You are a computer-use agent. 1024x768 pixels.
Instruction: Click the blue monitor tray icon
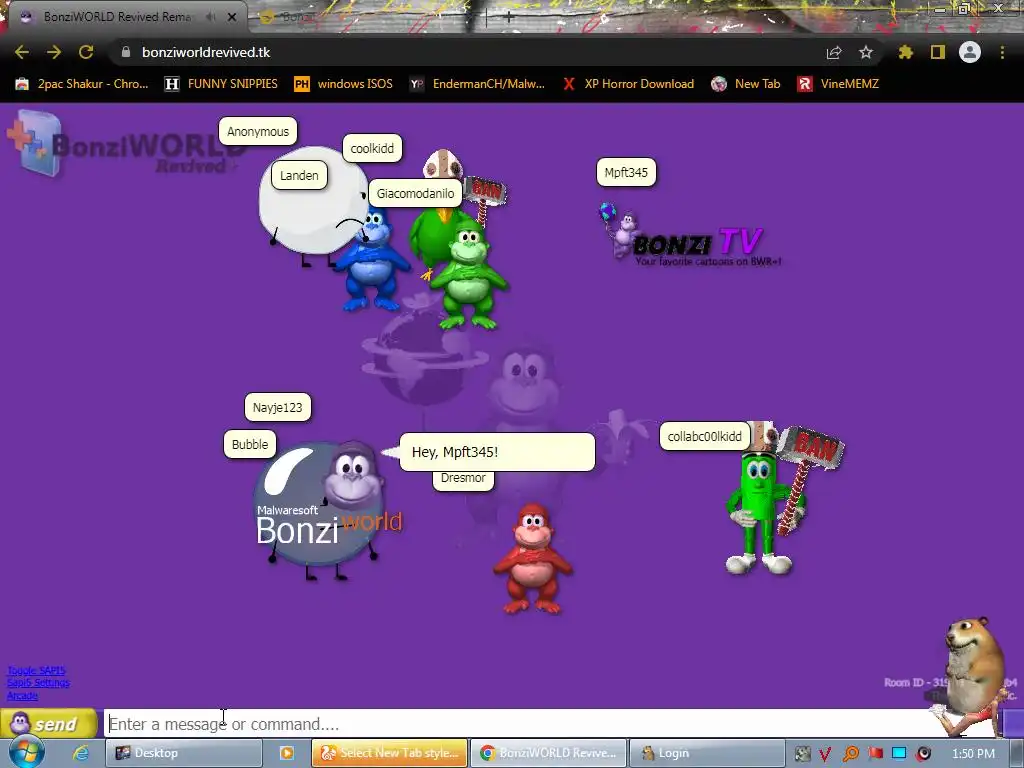coord(899,754)
